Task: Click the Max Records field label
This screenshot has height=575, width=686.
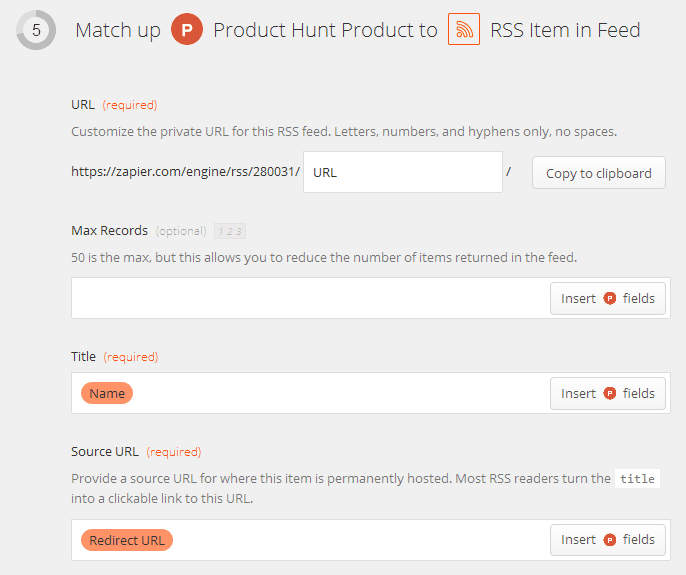Action: (x=109, y=231)
